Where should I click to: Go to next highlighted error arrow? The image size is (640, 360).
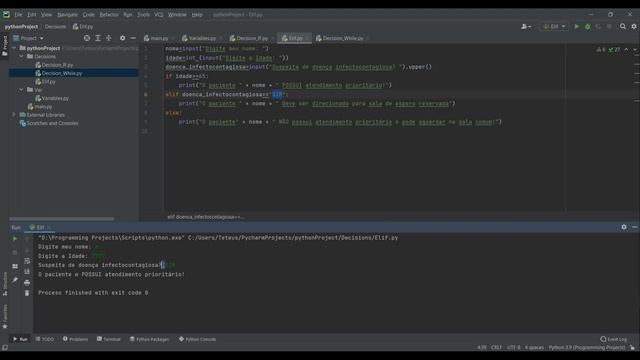[635, 49]
